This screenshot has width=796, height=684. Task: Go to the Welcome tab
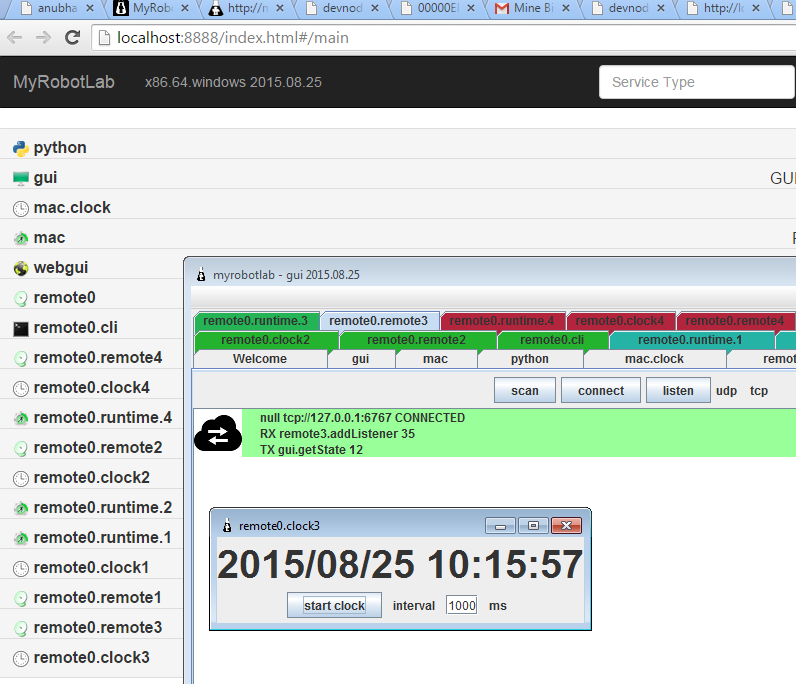click(260, 359)
